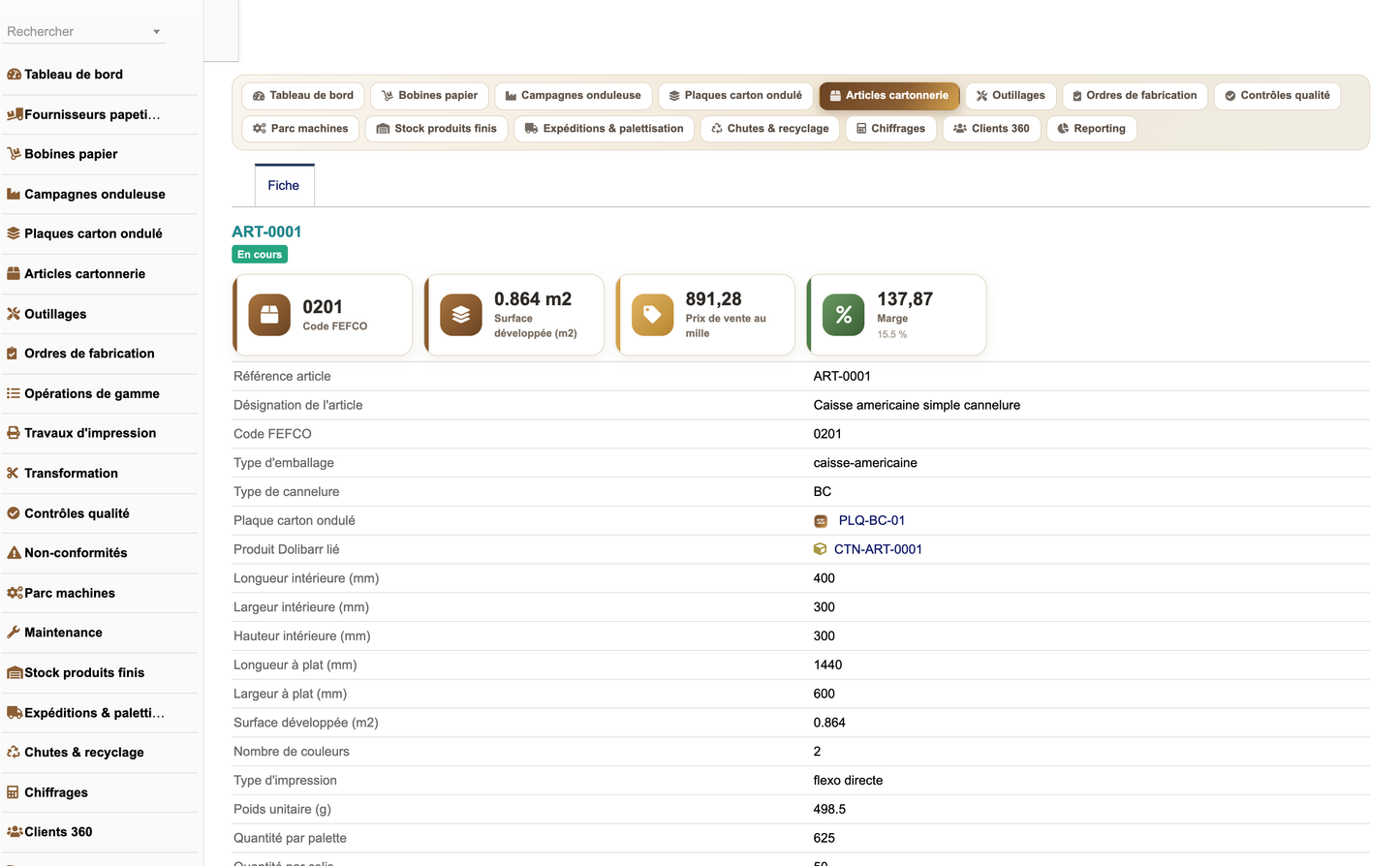
Task: Click the Outillages sidebar tools icon
Action: point(14,314)
